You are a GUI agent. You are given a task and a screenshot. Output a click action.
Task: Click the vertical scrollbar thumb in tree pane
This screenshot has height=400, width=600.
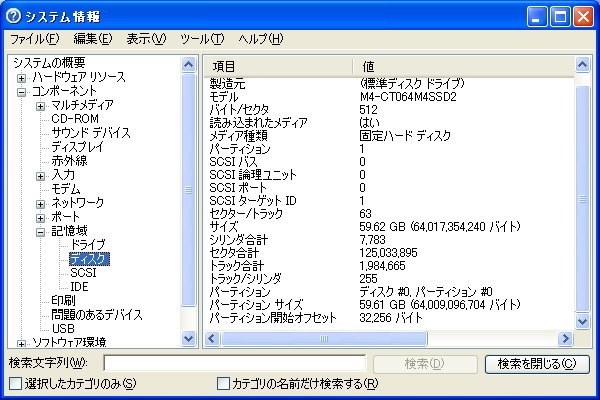click(x=188, y=190)
